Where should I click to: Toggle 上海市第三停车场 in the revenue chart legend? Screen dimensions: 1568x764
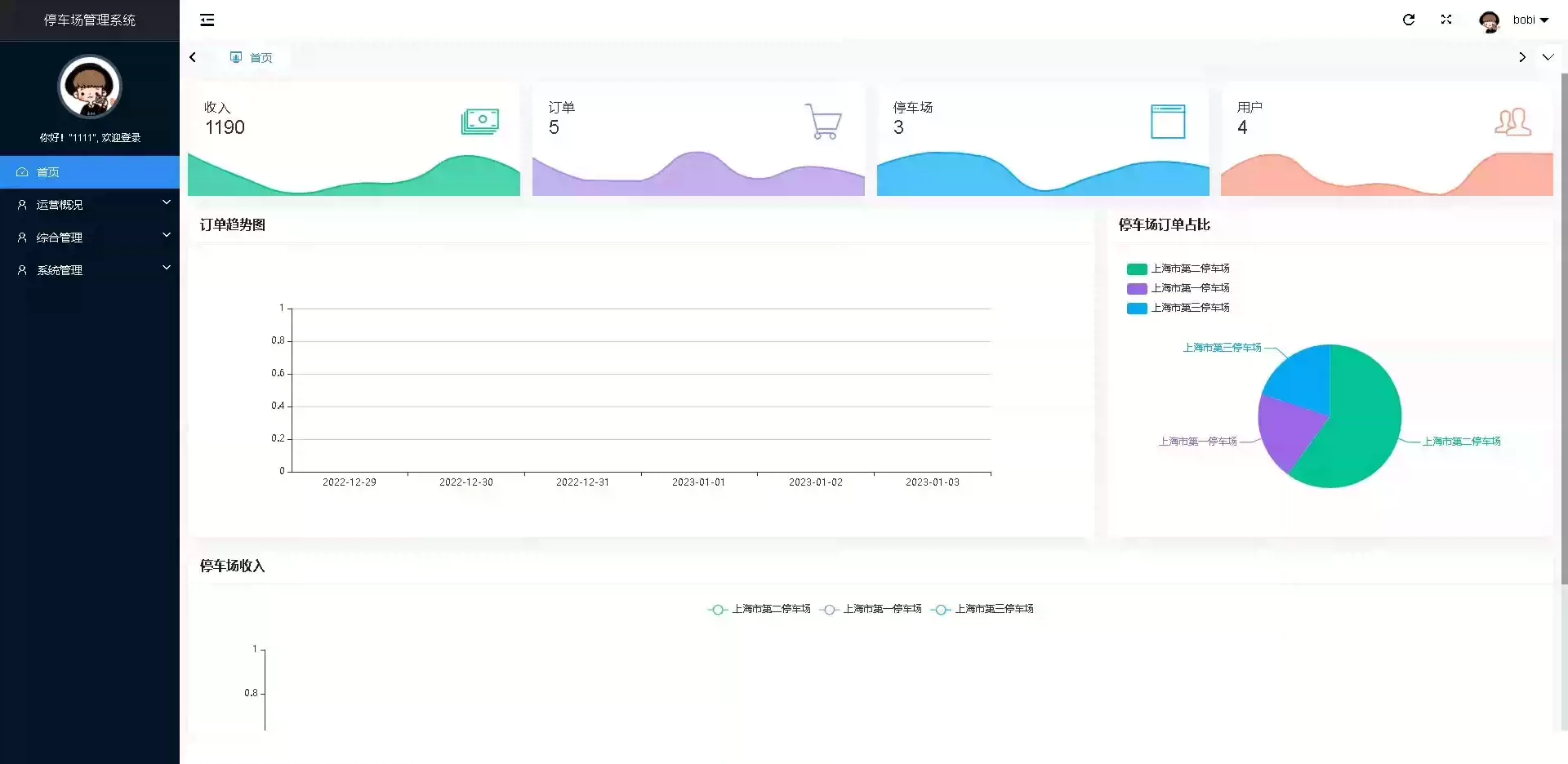pos(982,609)
